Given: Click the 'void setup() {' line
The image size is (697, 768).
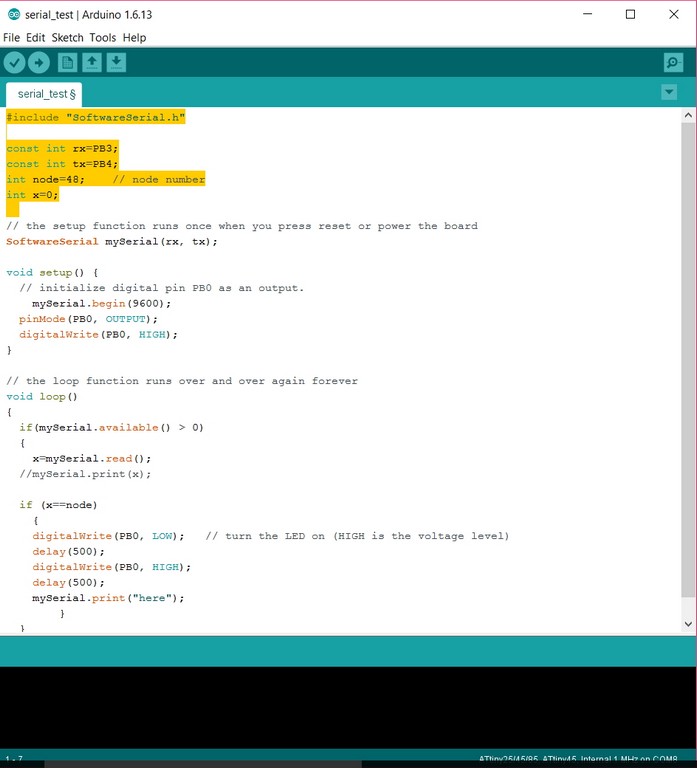Looking at the screenshot, I should (52, 272).
